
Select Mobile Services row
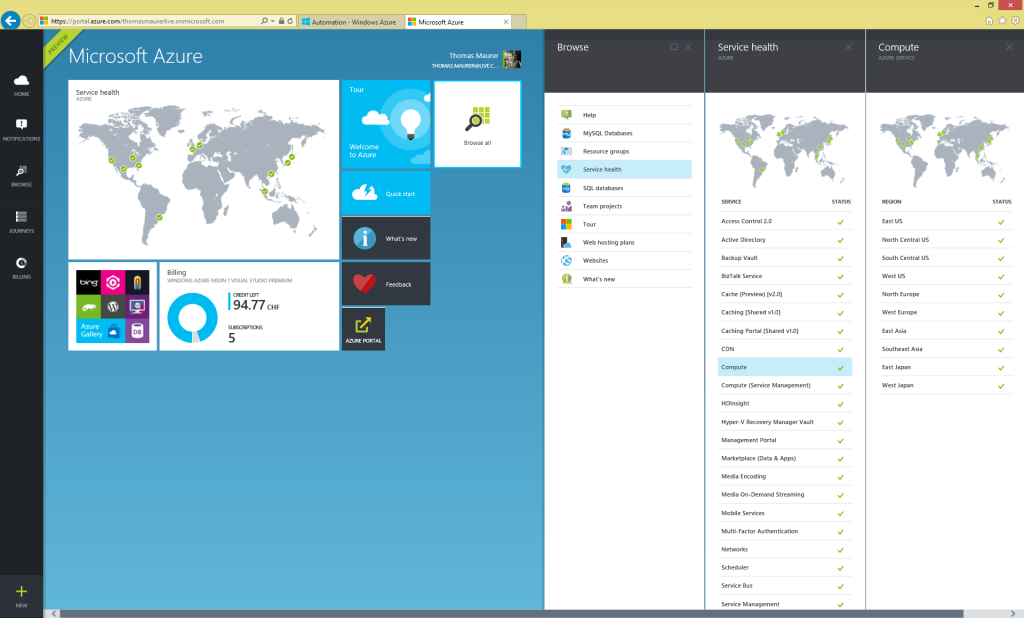point(785,513)
